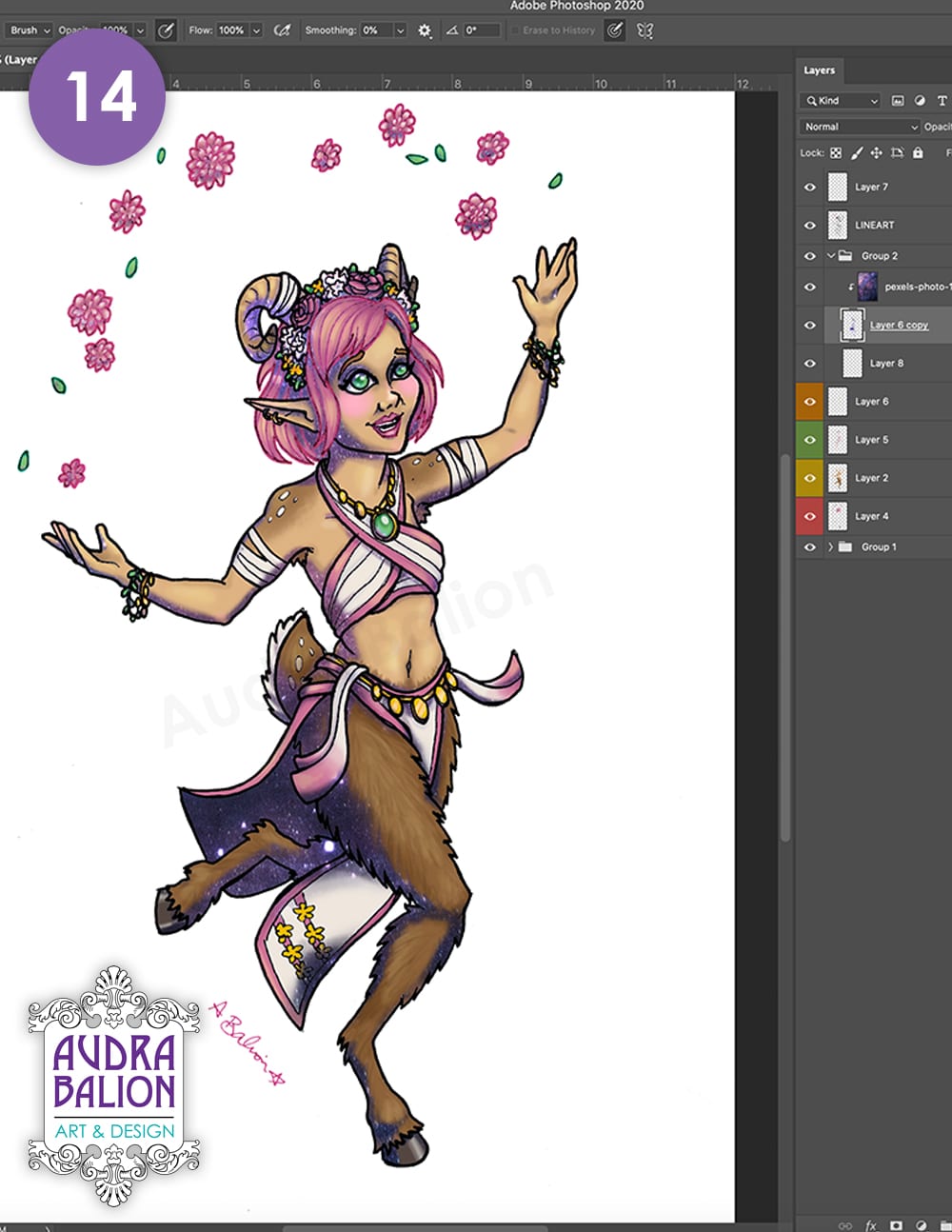Click the canvas vertical scrollbar
Screen dimensions: 952x1232
(x=784, y=647)
